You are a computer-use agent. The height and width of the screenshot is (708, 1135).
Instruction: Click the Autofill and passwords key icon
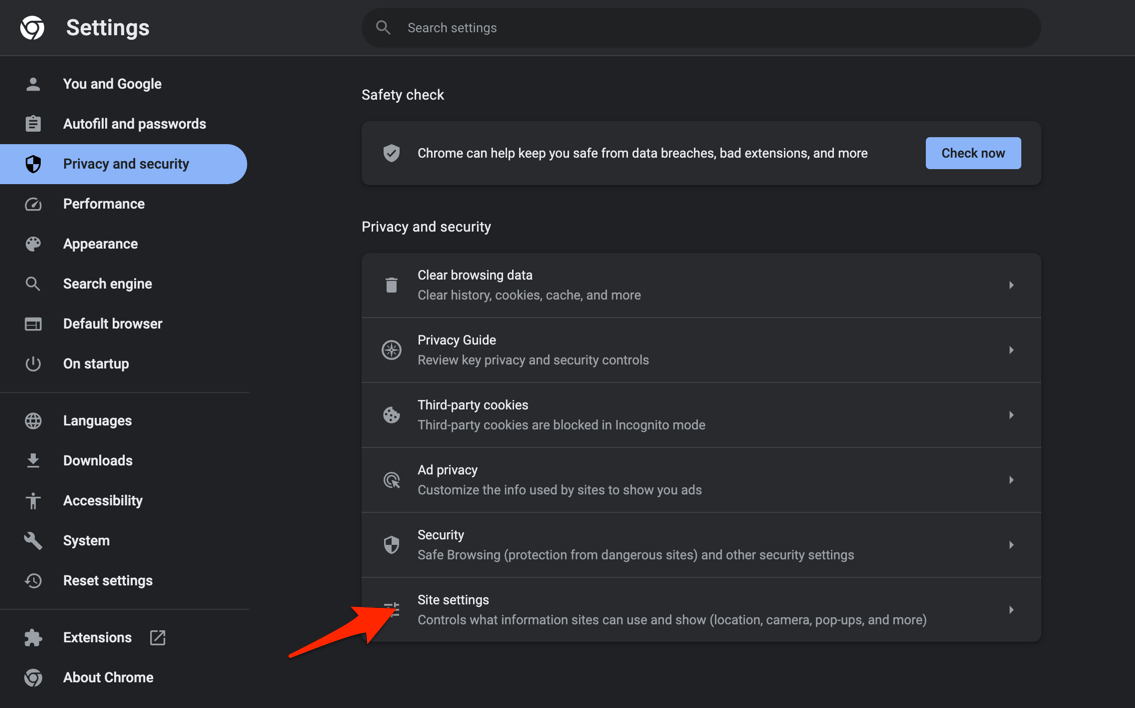click(33, 123)
